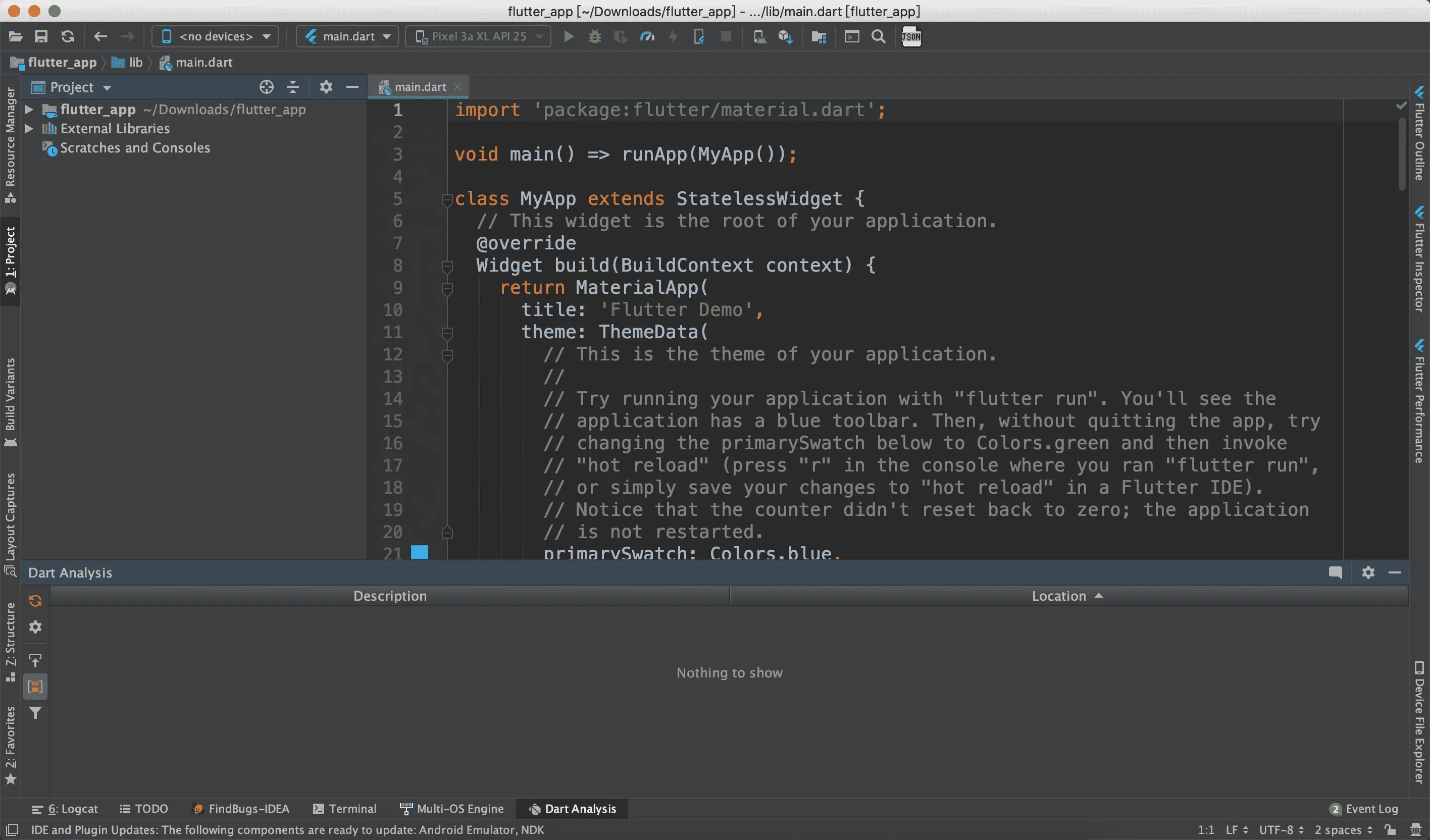Viewport: 1430px width, 840px height.
Task: Click the Search Everywhere magnifier icon
Action: point(879,37)
